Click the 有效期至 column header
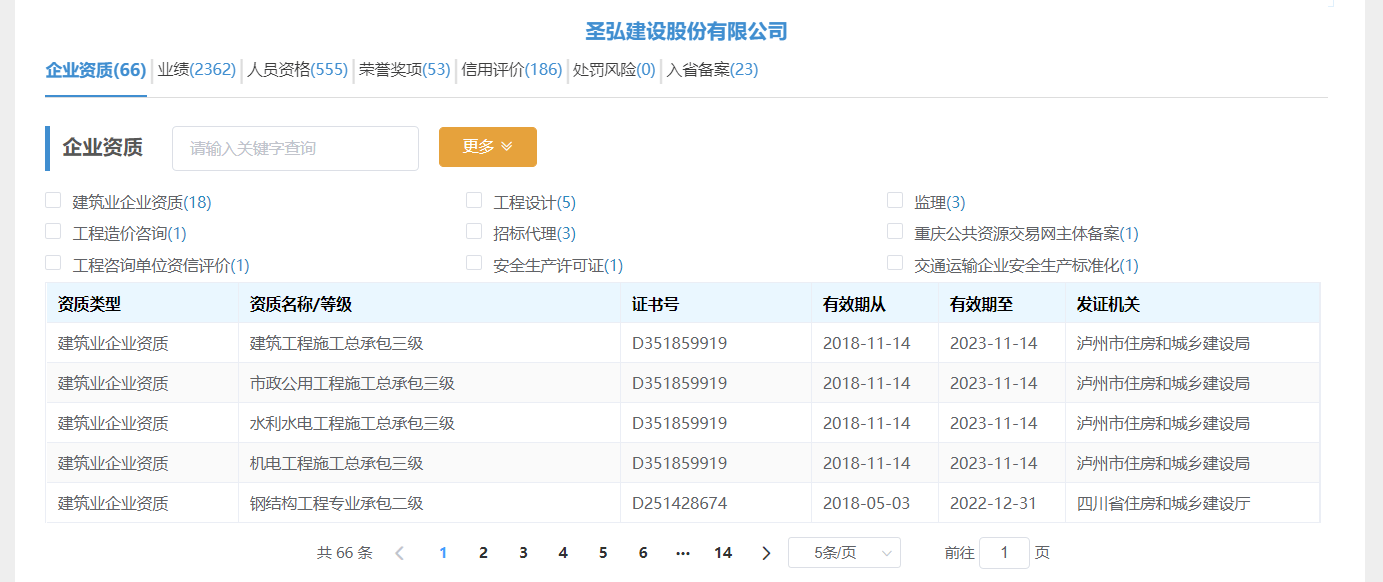The width and height of the screenshot is (1383, 582). [x=1001, y=303]
